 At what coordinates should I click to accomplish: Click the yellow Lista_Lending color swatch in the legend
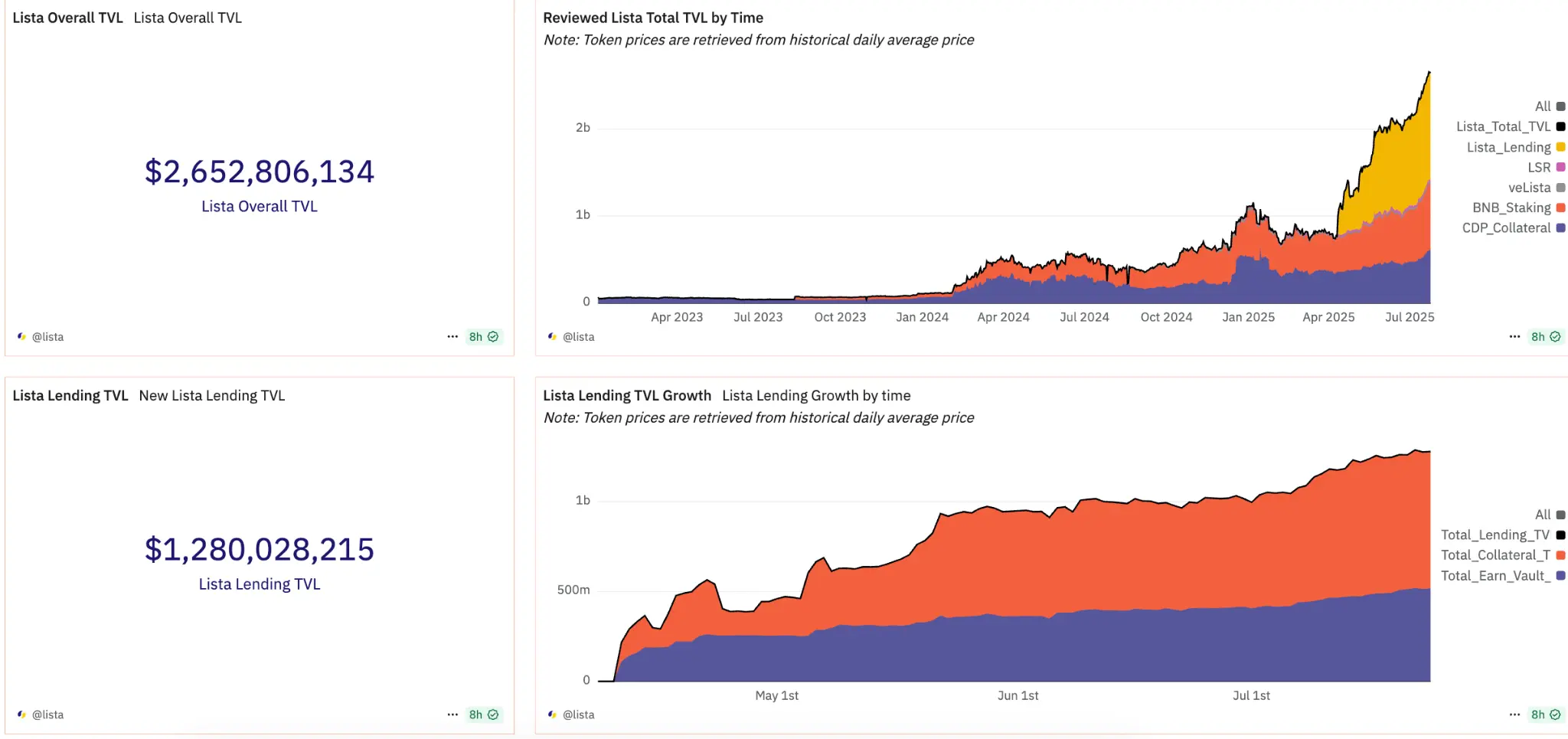tap(1562, 146)
